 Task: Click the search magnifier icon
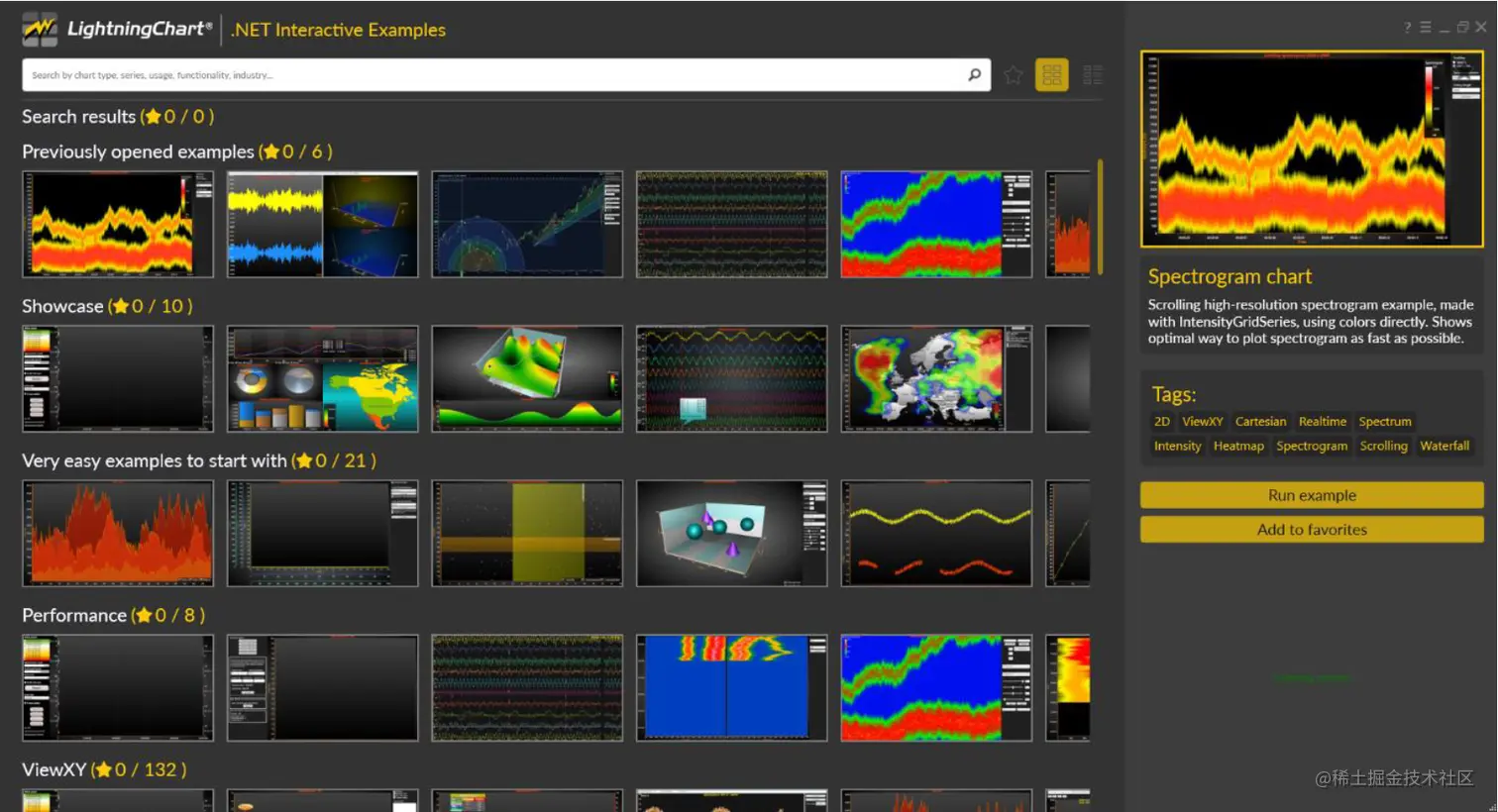coord(975,74)
